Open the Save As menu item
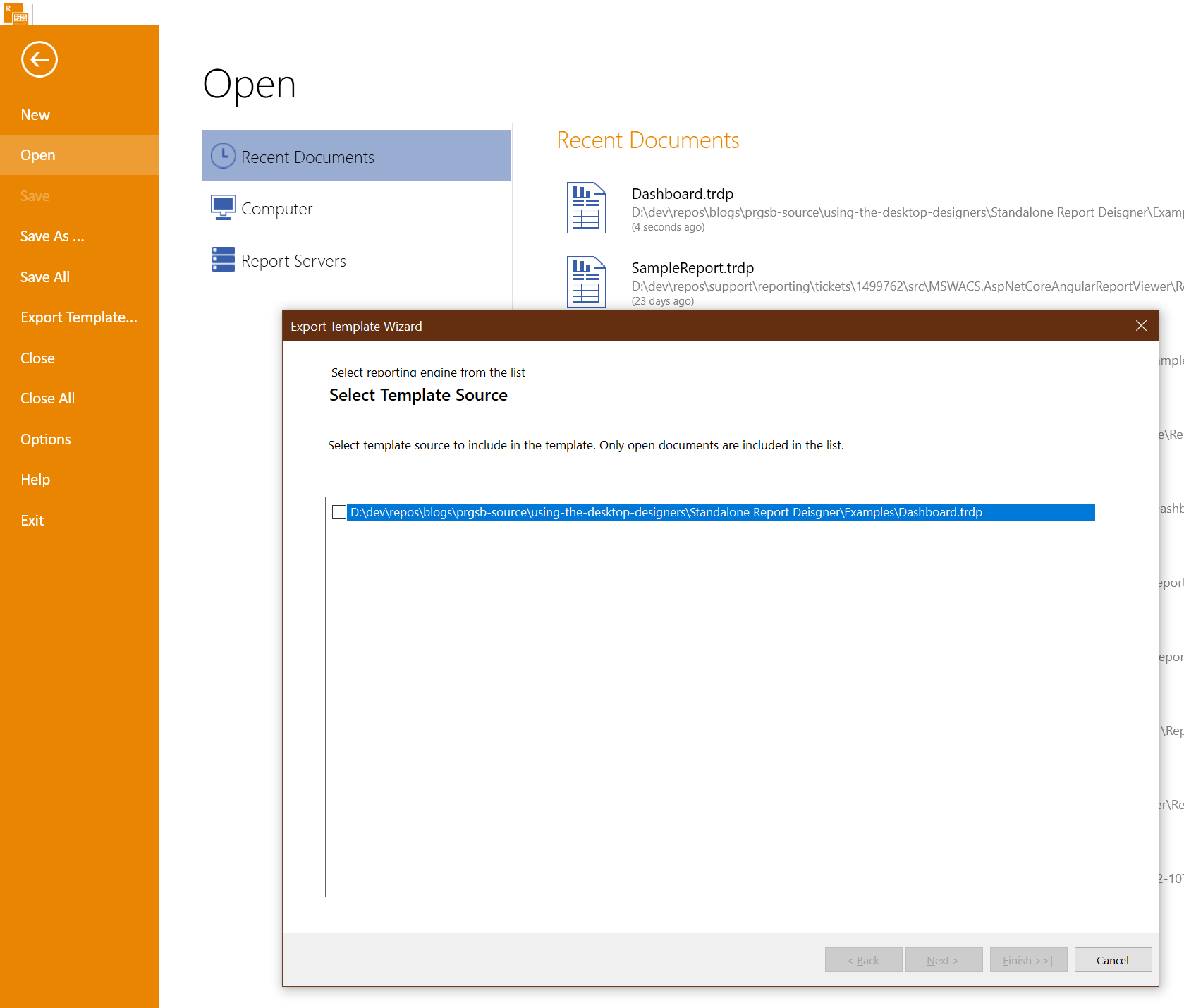Screen dimensions: 1184x1008 tap(53, 236)
